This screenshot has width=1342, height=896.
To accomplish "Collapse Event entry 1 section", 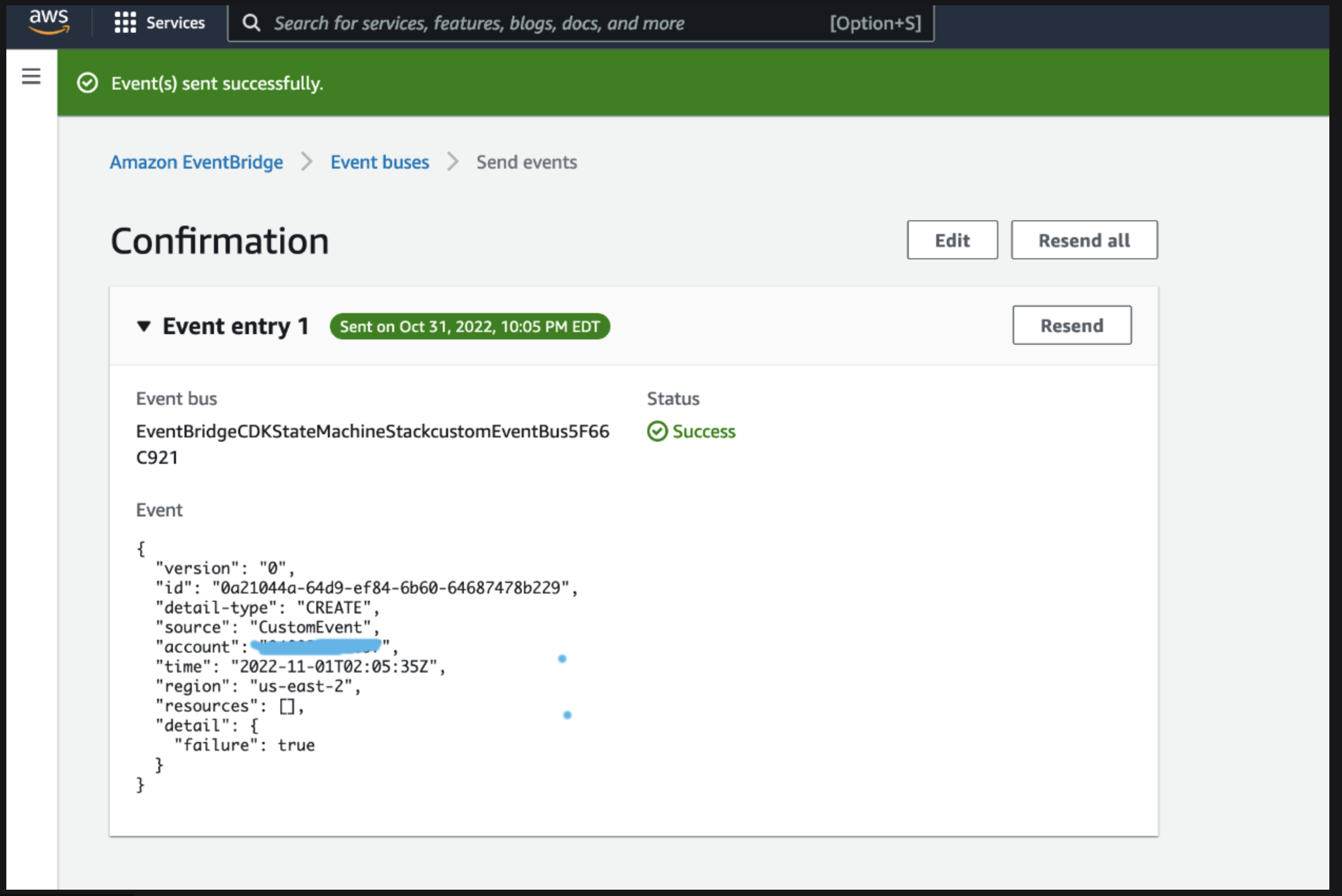I will [x=144, y=326].
